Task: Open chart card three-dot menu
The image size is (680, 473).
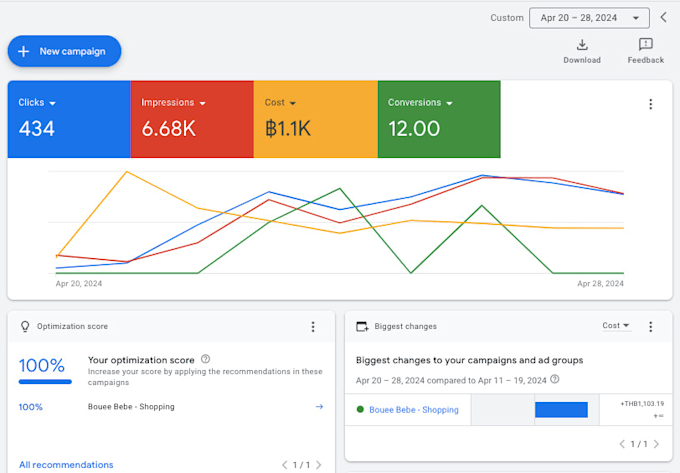Action: (651, 104)
